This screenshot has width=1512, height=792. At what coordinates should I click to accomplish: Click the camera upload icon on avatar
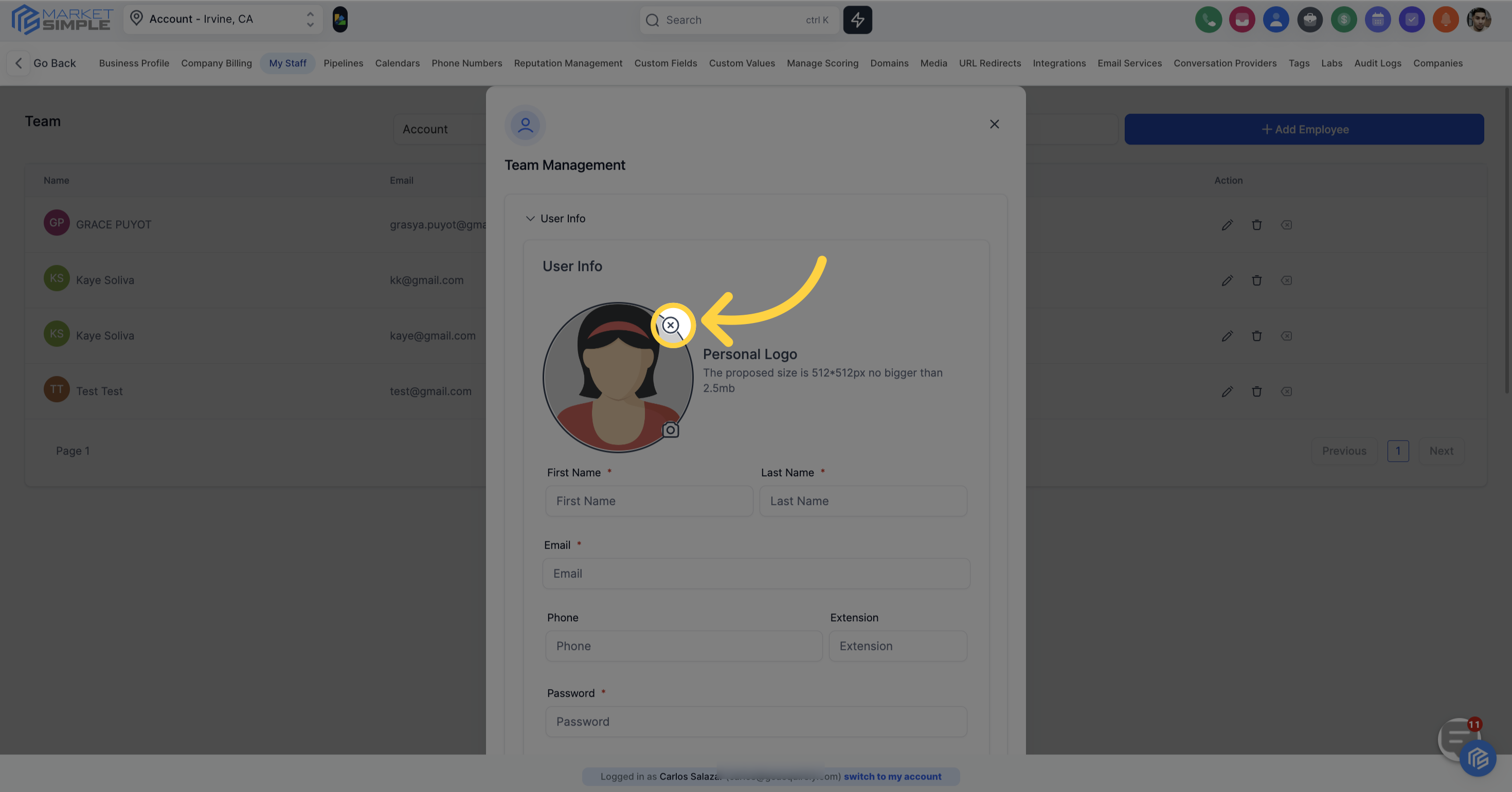(670, 430)
